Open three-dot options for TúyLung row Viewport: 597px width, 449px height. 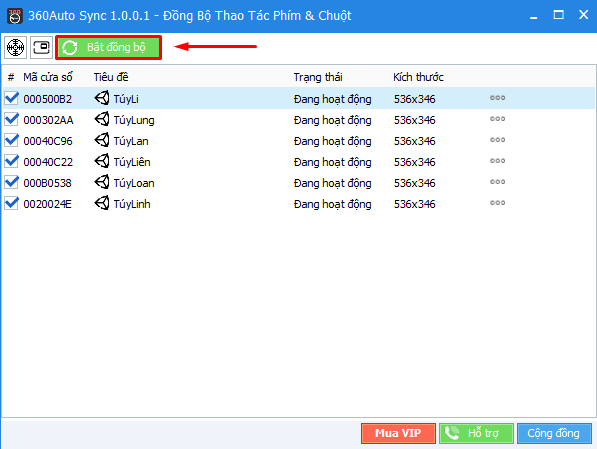click(497, 119)
